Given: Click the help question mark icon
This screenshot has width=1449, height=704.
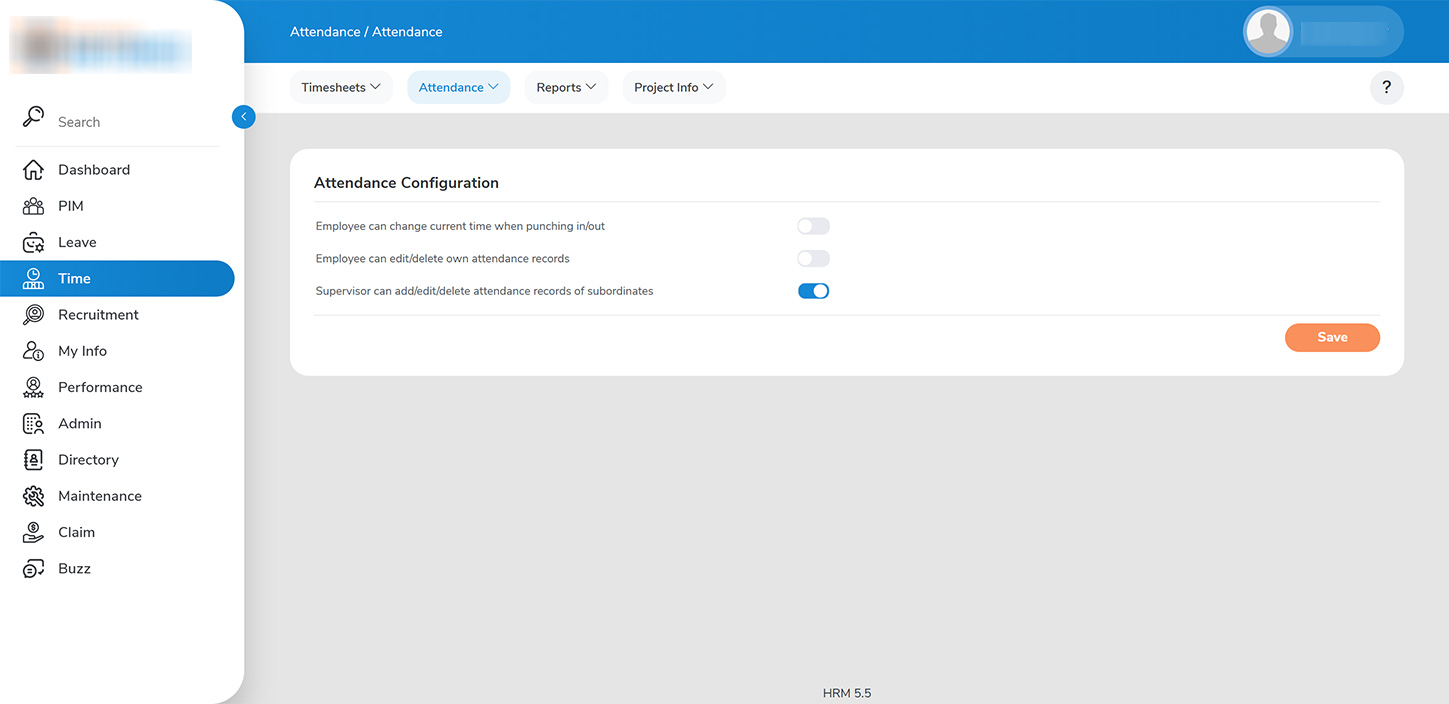Looking at the screenshot, I should point(1386,88).
